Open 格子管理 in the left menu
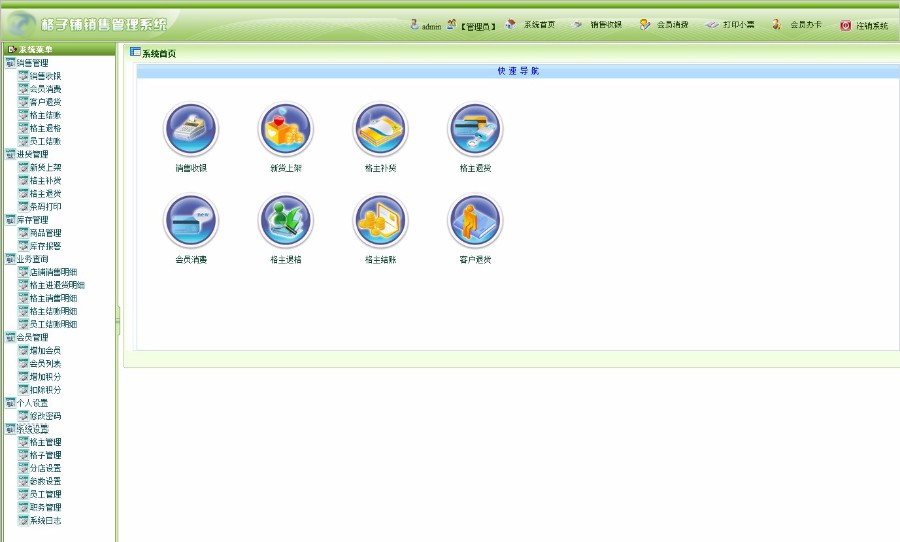The image size is (900, 542). [45, 455]
